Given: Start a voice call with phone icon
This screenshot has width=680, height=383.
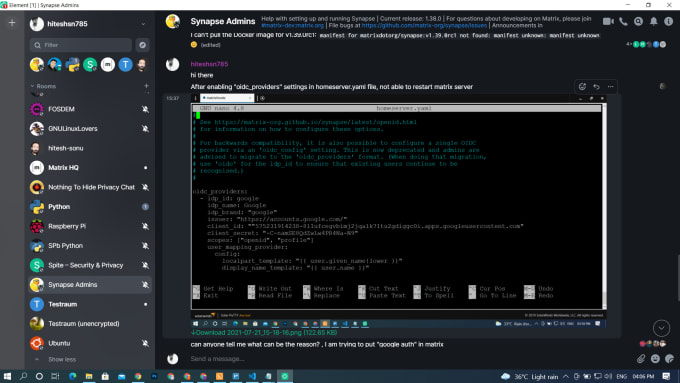Looking at the screenshot, I should [623, 21].
